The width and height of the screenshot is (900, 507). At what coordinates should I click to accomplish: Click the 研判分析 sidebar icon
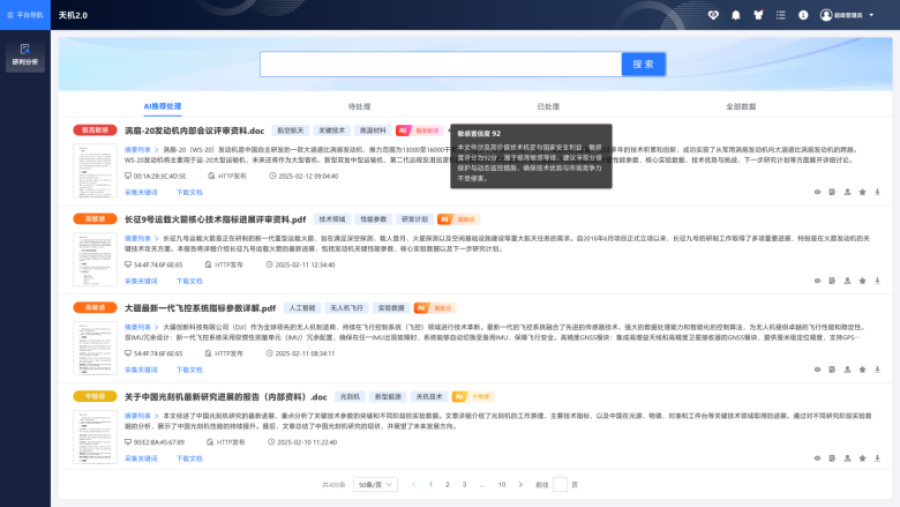coord(25,54)
